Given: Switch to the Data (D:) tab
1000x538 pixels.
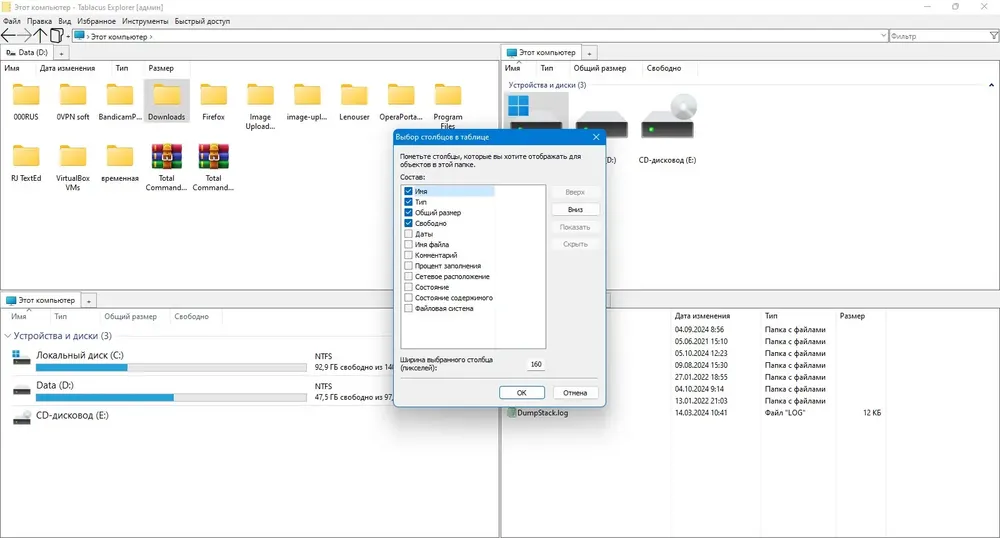Looking at the screenshot, I should click(27, 53).
